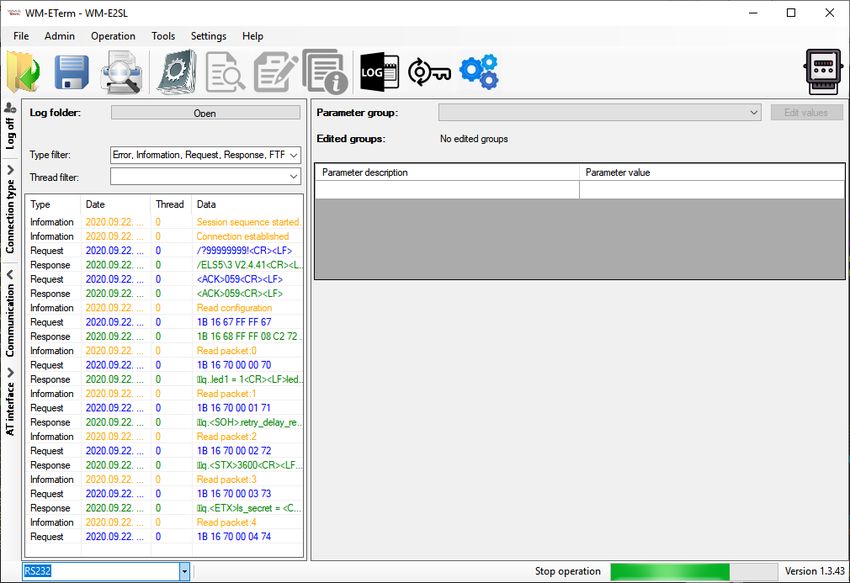Click the document edit pencil icon
Viewport: 850px width, 583px height.
point(275,72)
